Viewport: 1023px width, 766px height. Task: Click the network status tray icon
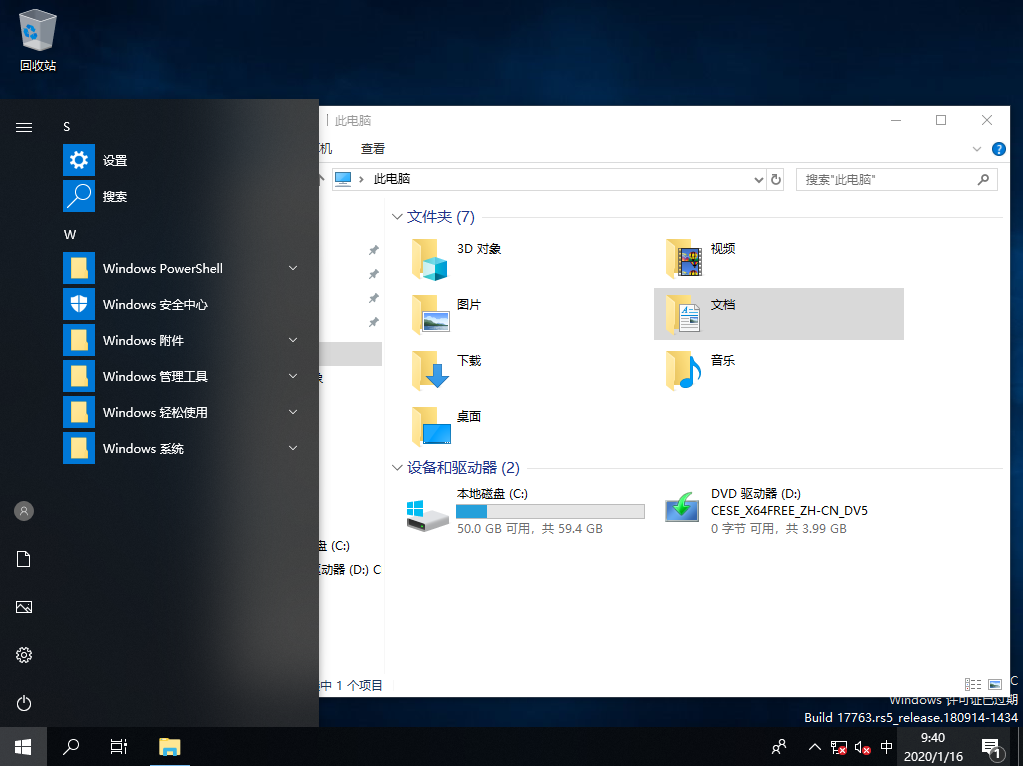[838, 747]
